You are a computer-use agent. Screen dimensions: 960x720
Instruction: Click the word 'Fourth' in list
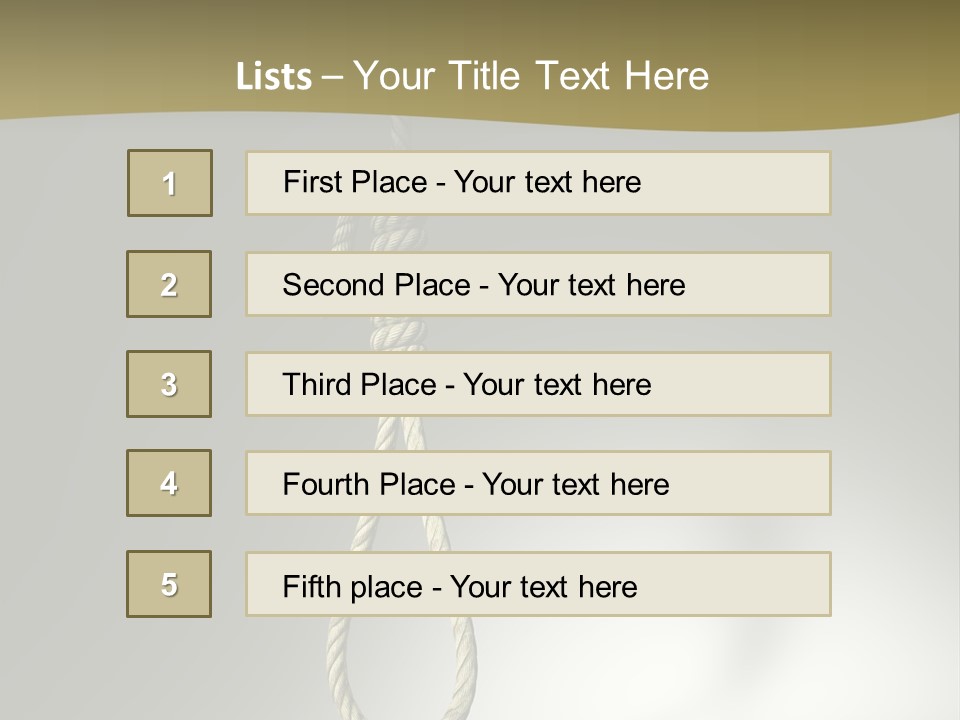326,484
